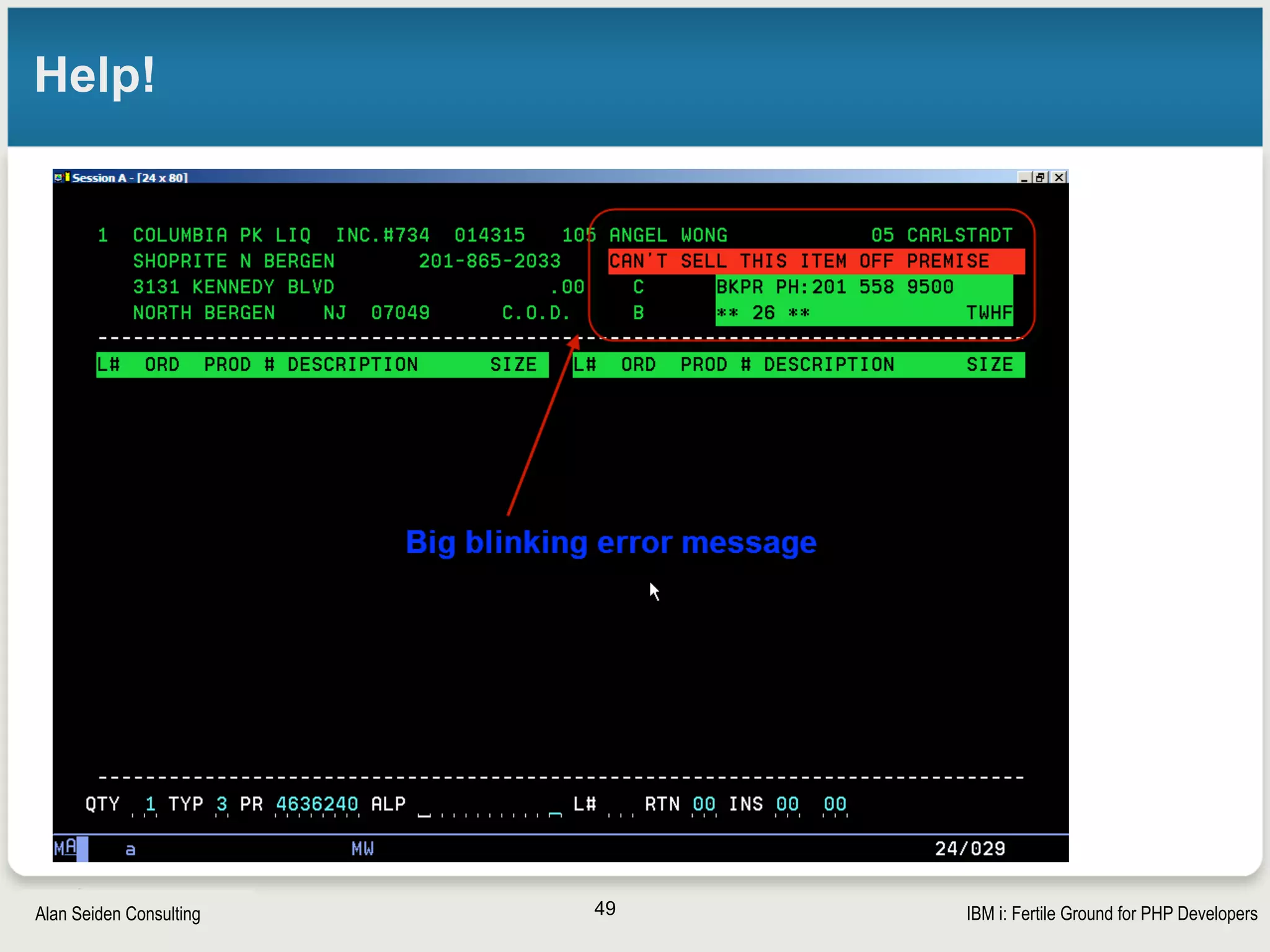
Task: Click the right green SIZE column header
Action: click(x=990, y=364)
